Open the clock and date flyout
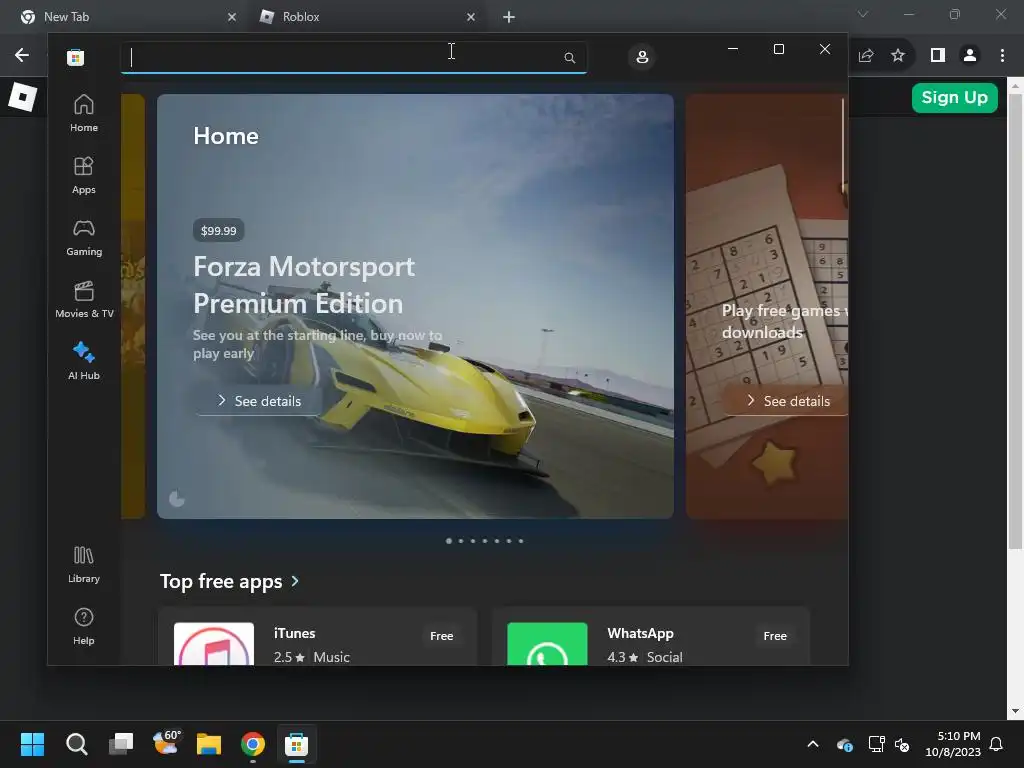 pyautogui.click(x=953, y=744)
